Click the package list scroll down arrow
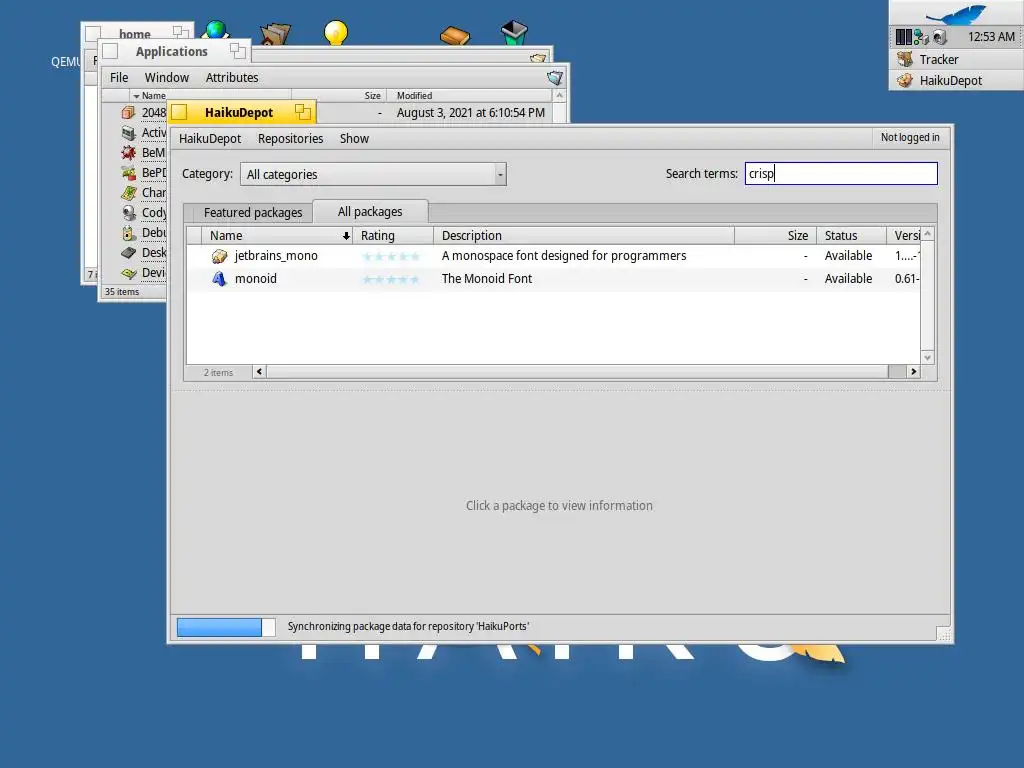 [x=927, y=358]
